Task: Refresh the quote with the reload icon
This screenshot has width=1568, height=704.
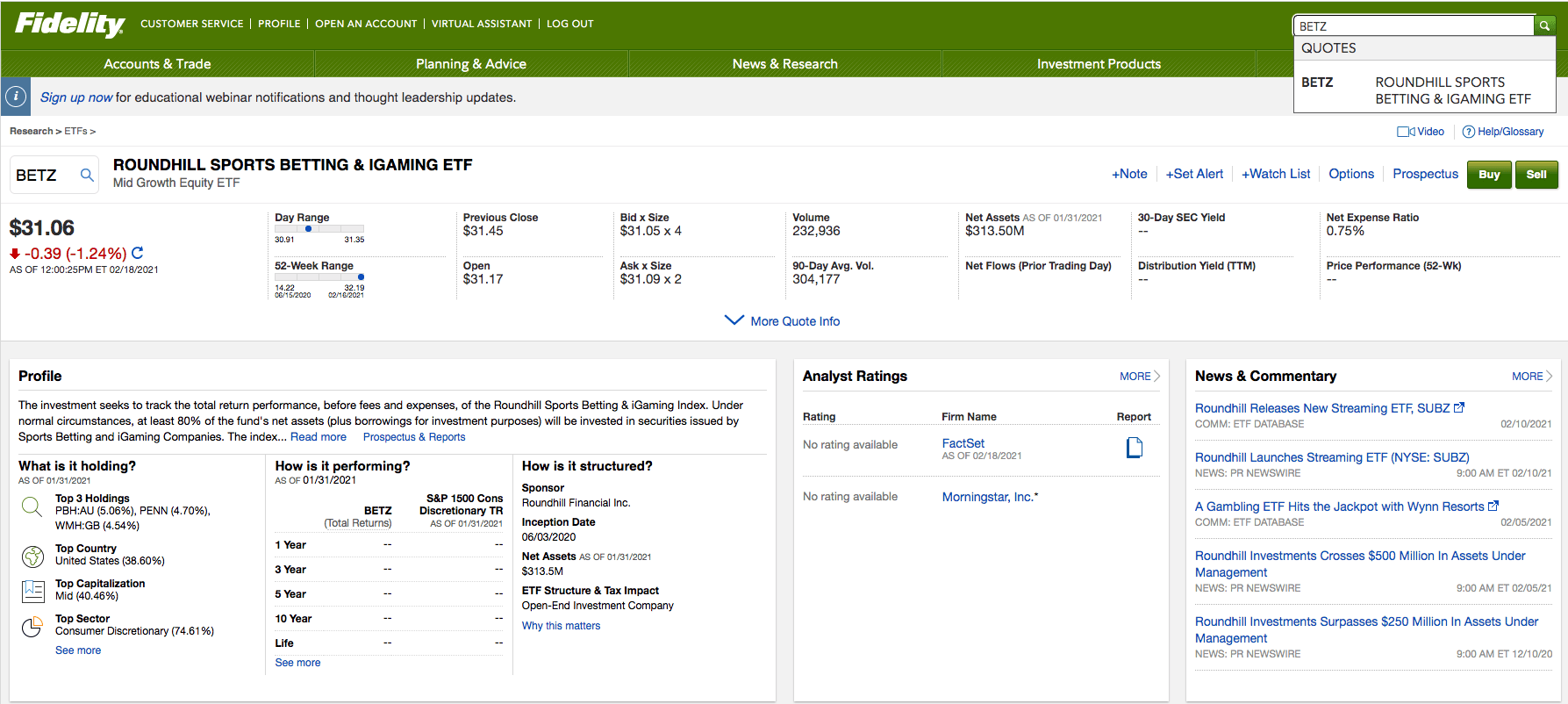Action: [138, 253]
